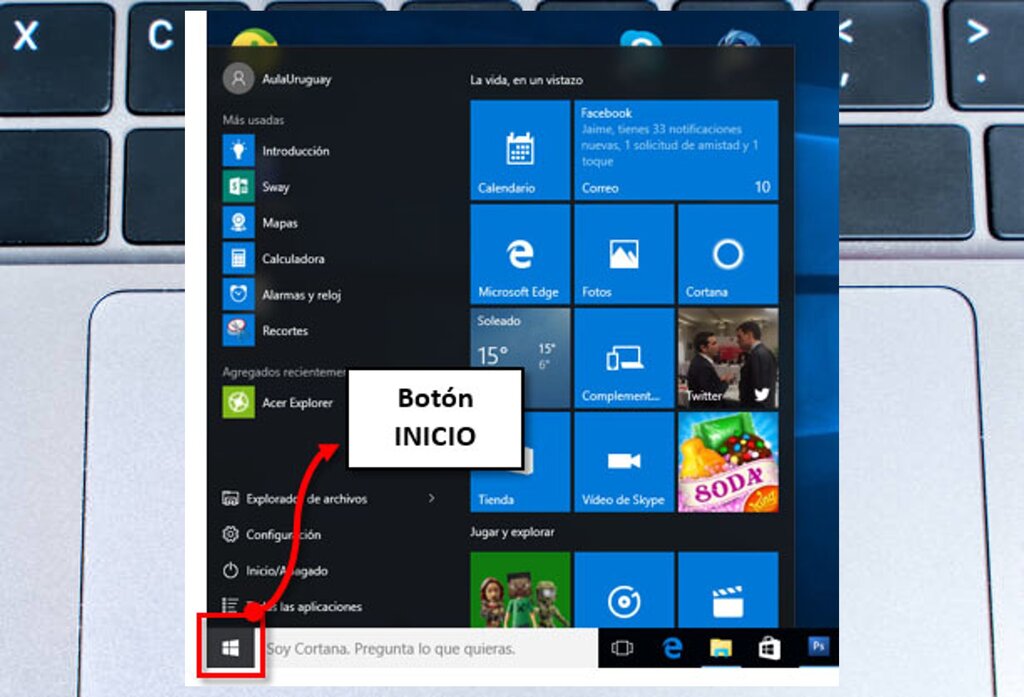Expand the Explorador de archivos arrow
Image resolution: width=1024 pixels, height=697 pixels.
(431, 498)
